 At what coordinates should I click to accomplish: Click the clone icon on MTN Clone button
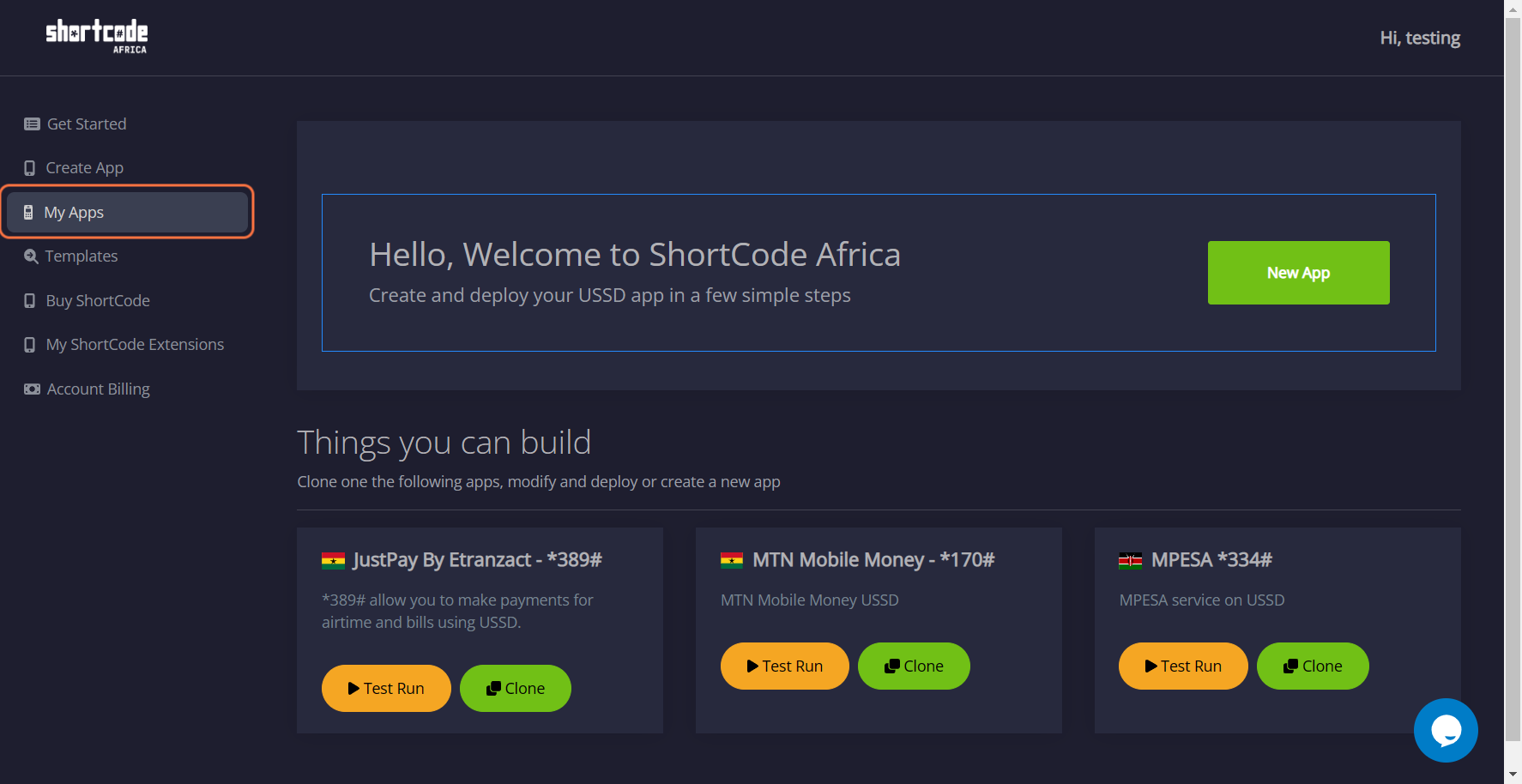pos(892,666)
